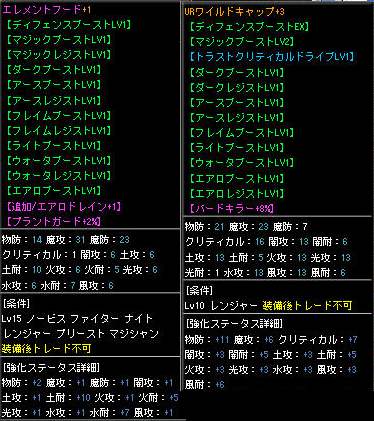This screenshot has height=421, width=374.
Task: Click the 物防:14 stat value
Action: [22, 239]
